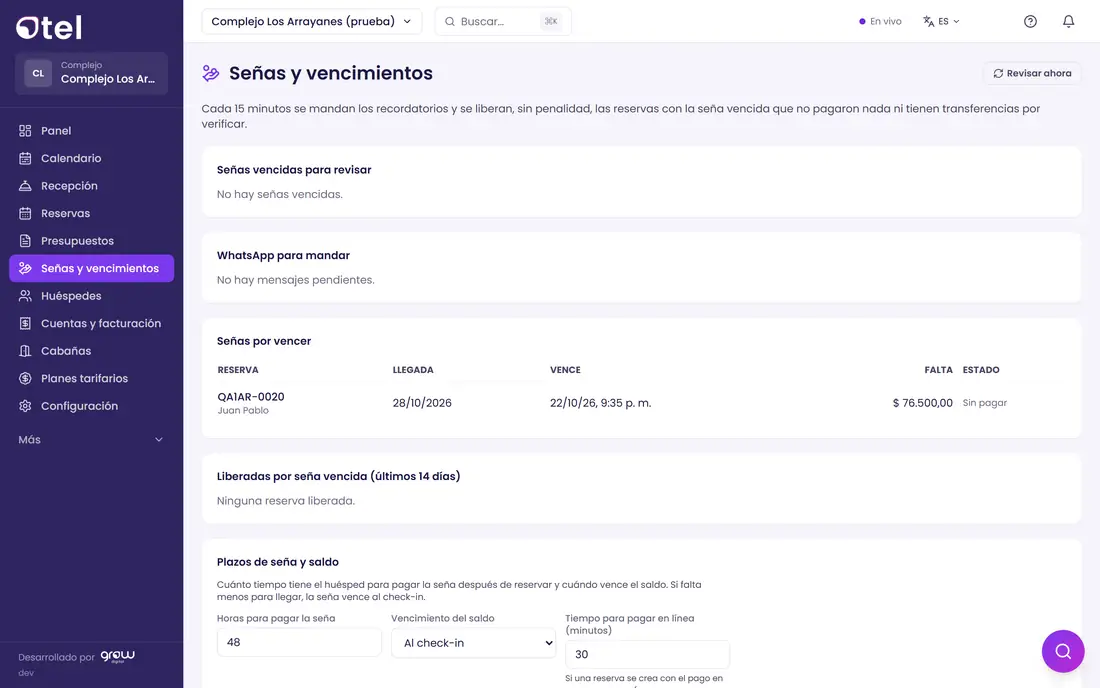Image resolution: width=1100 pixels, height=688 pixels.
Task: Open the help question mark icon
Action: (x=1030, y=22)
